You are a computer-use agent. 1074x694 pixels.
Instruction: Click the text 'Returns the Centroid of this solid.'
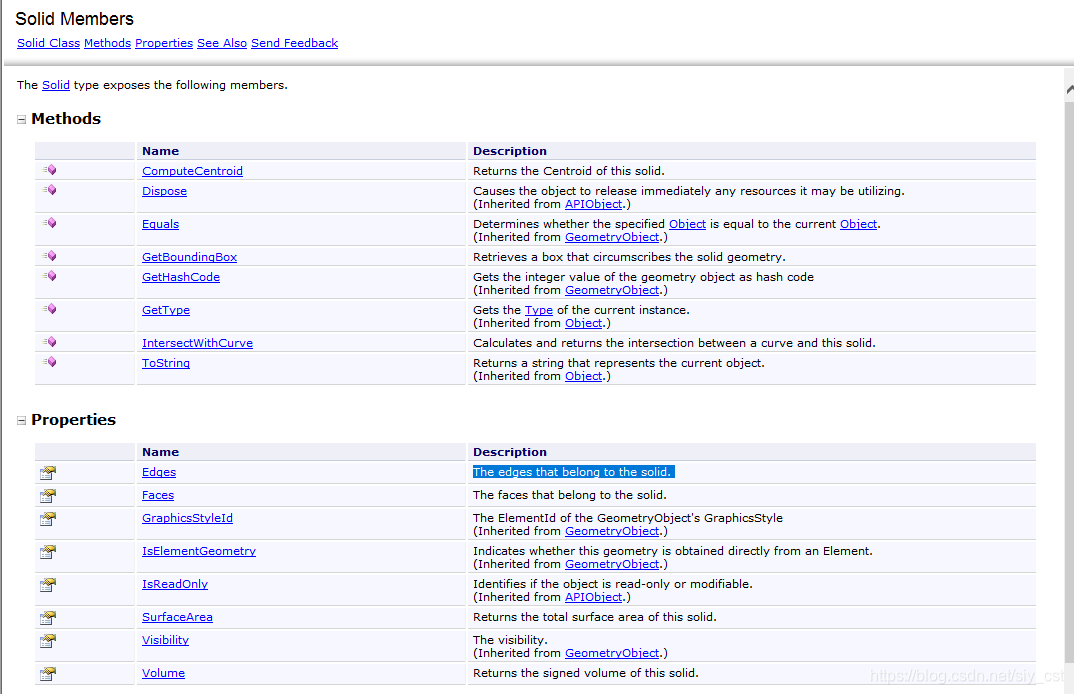click(x=569, y=171)
